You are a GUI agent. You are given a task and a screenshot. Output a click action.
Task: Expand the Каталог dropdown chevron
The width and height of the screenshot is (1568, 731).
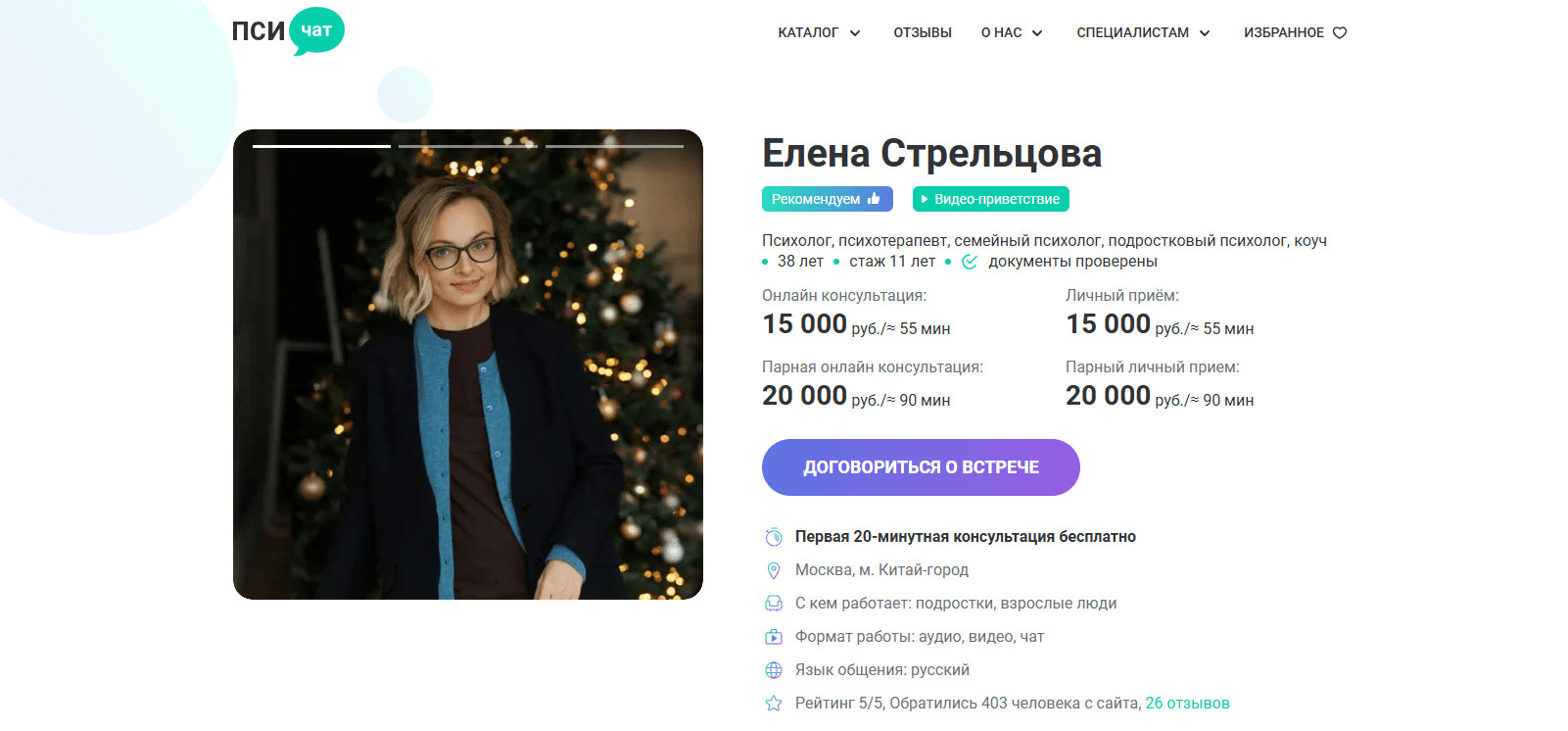[855, 33]
